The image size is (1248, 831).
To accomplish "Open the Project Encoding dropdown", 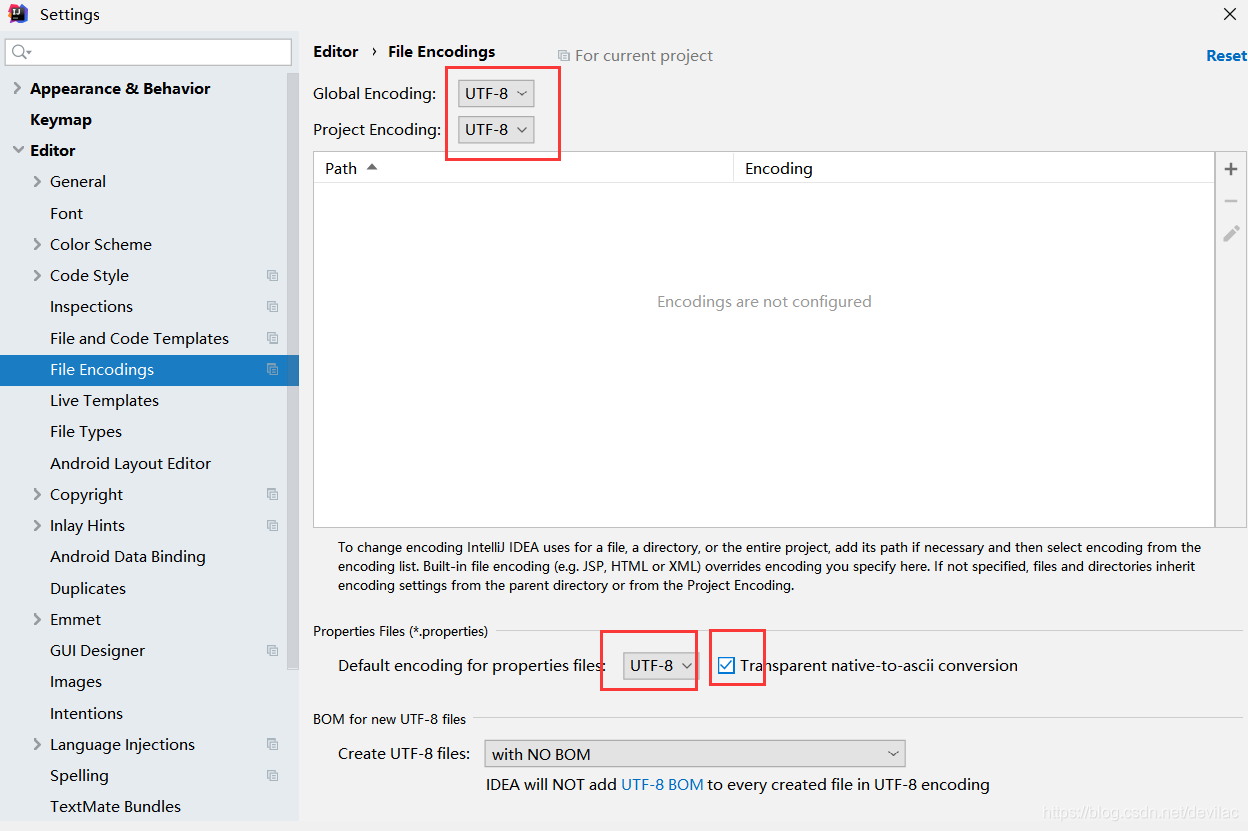I will point(496,129).
